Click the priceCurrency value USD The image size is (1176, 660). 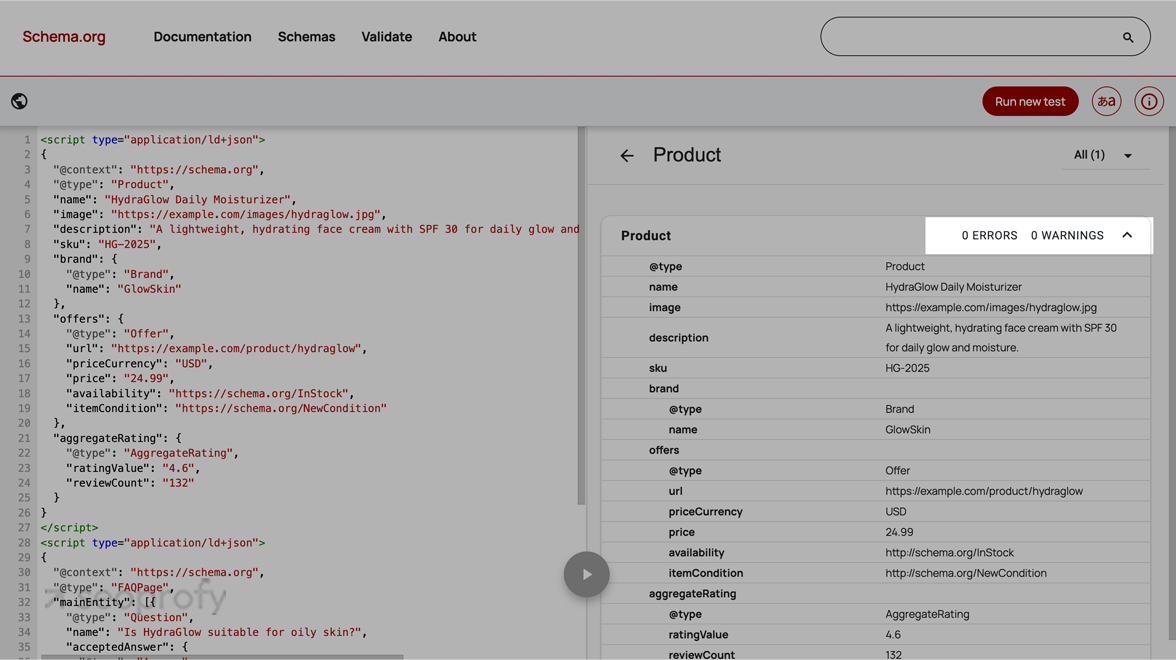point(896,512)
